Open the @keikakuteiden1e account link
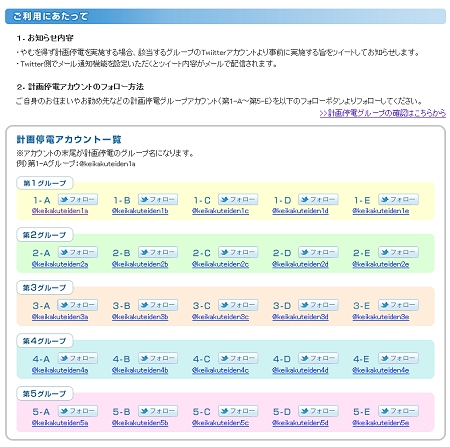The width and height of the screenshot is (450, 447). click(381, 211)
